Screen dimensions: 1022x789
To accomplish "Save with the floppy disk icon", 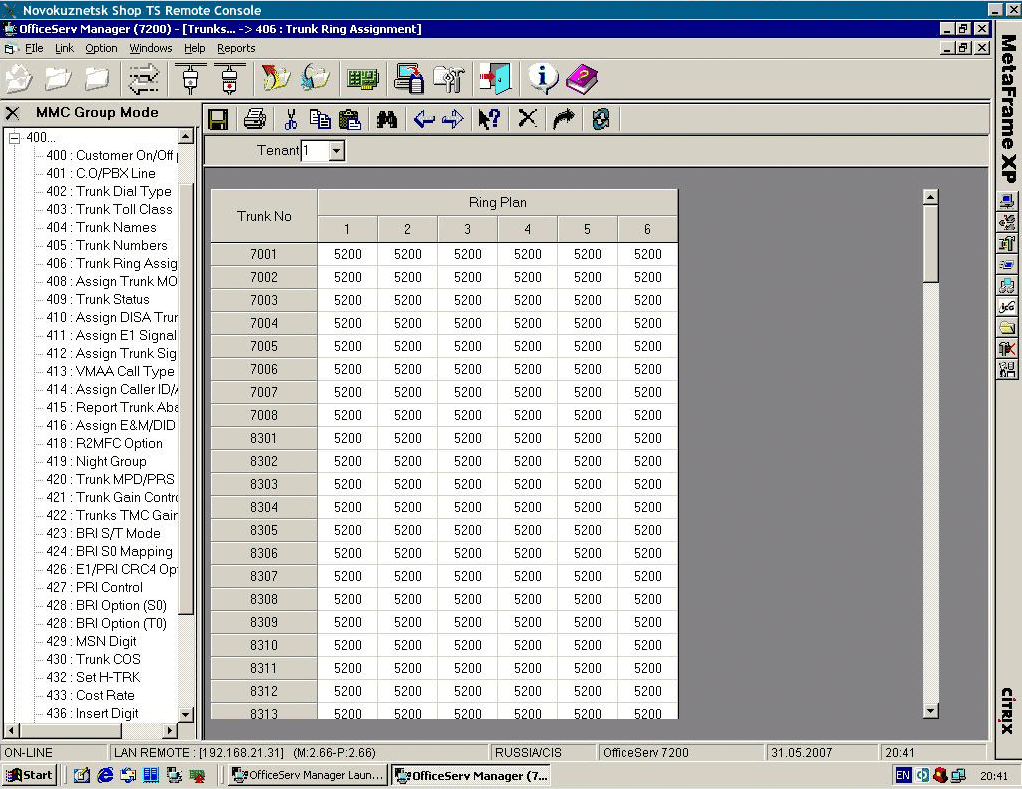I will pos(218,119).
